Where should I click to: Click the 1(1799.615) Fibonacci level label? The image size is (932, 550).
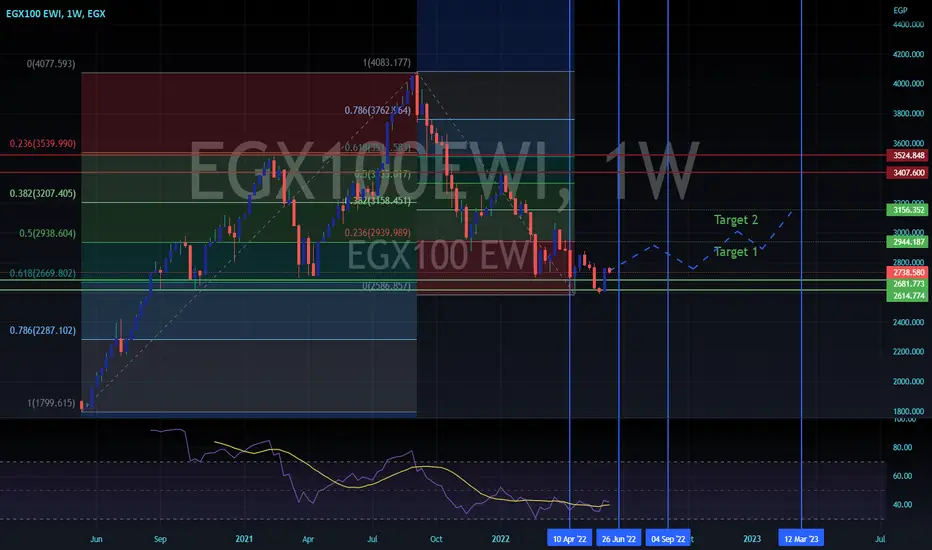pos(51,403)
